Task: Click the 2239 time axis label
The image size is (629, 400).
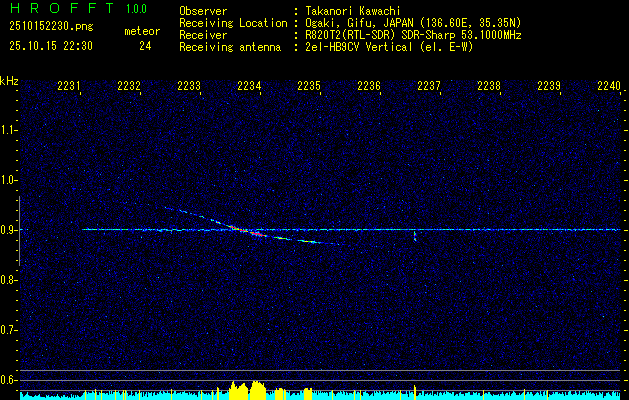Action: pyautogui.click(x=549, y=85)
